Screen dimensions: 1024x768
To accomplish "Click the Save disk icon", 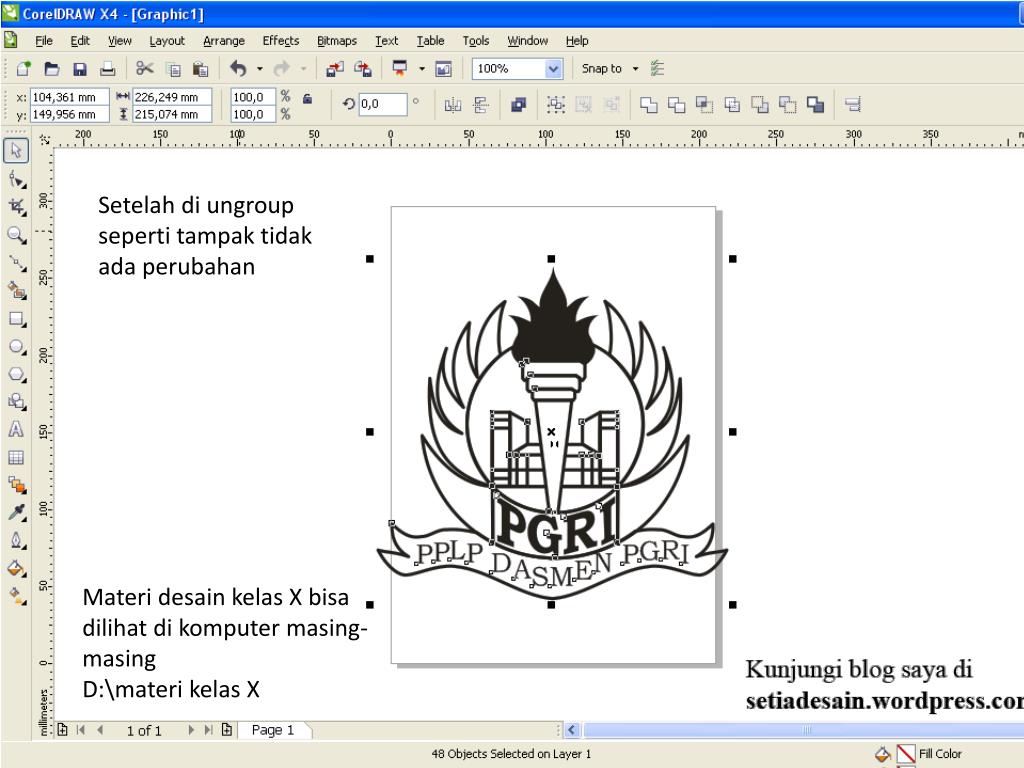I will (80, 69).
